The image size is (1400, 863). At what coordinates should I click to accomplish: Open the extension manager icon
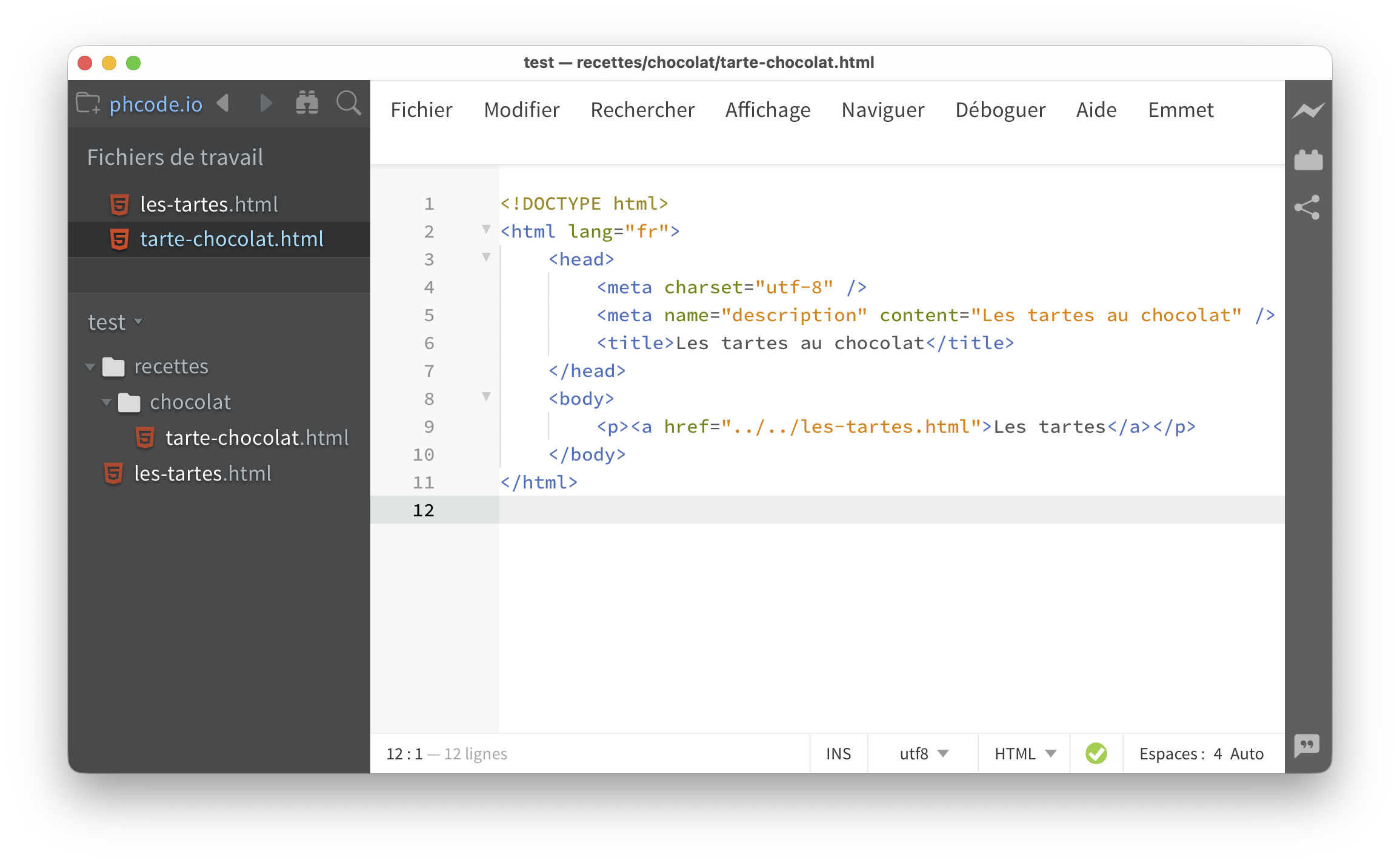1308,159
